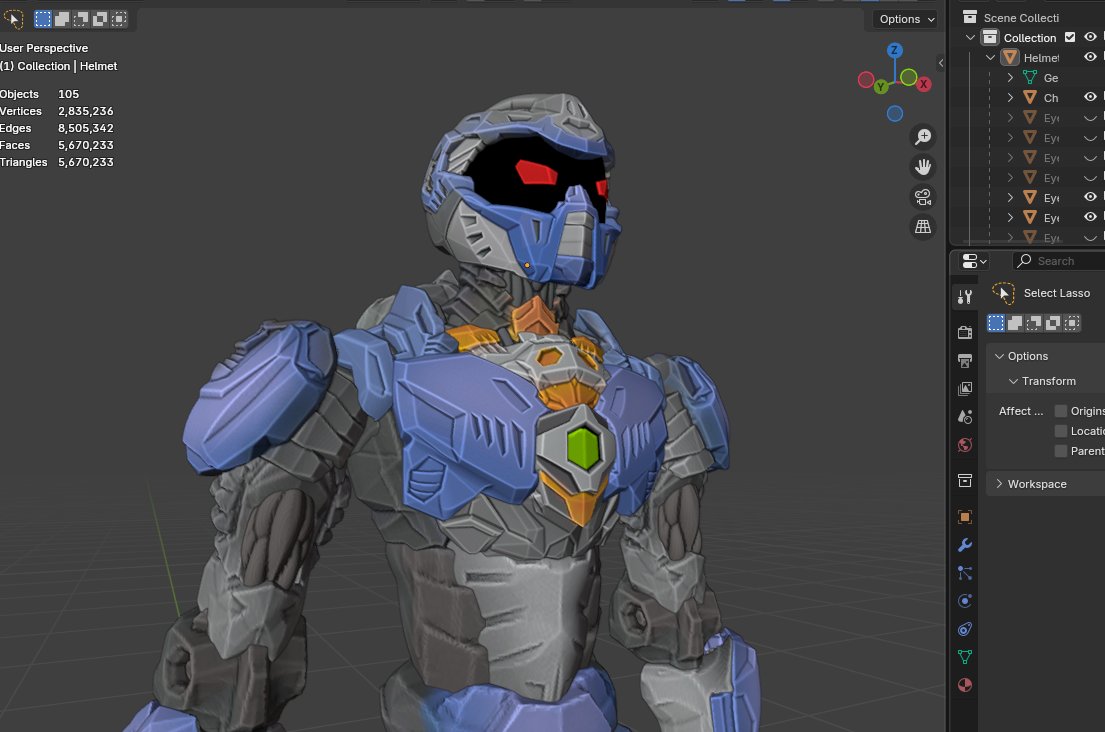
Task: Open the Object Constraints tab
Action: point(965,629)
